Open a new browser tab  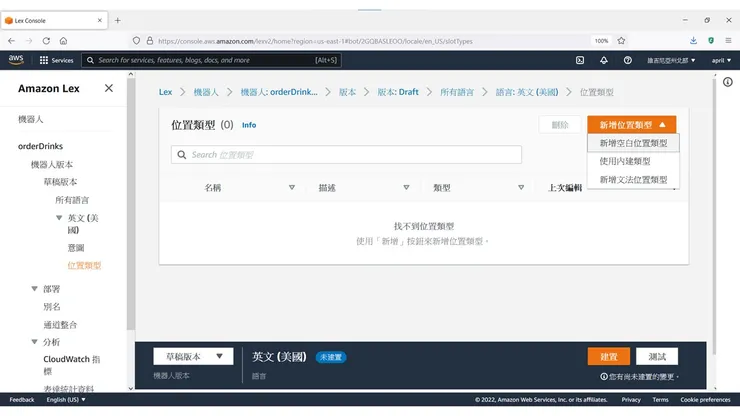tap(118, 20)
